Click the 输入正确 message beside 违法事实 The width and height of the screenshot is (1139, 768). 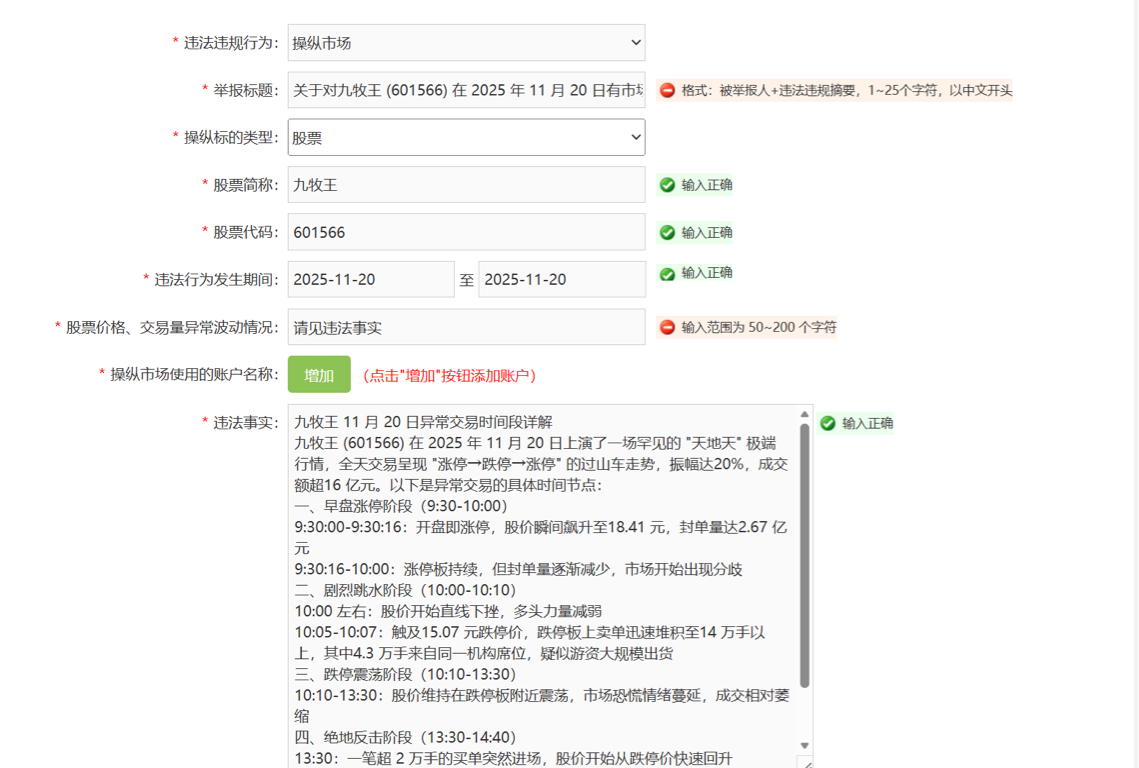pos(867,423)
